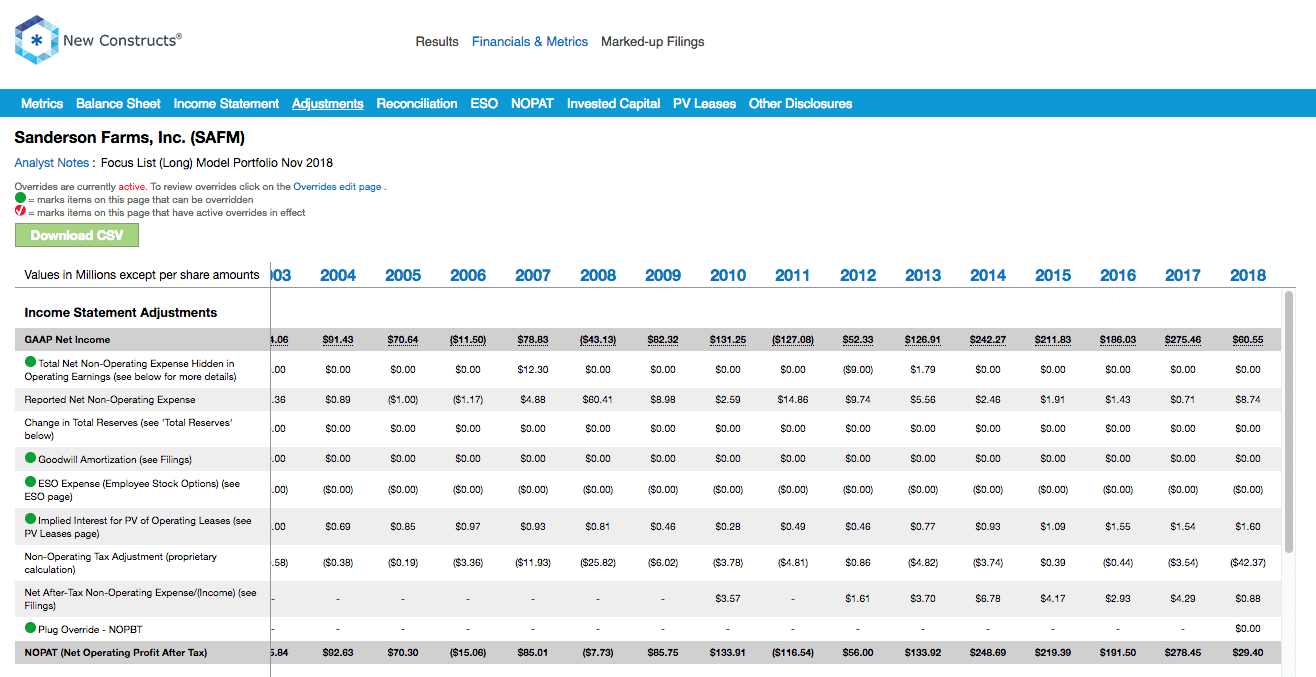Click the 2008 year column header
The width and height of the screenshot is (1316, 677).
tap(598, 276)
